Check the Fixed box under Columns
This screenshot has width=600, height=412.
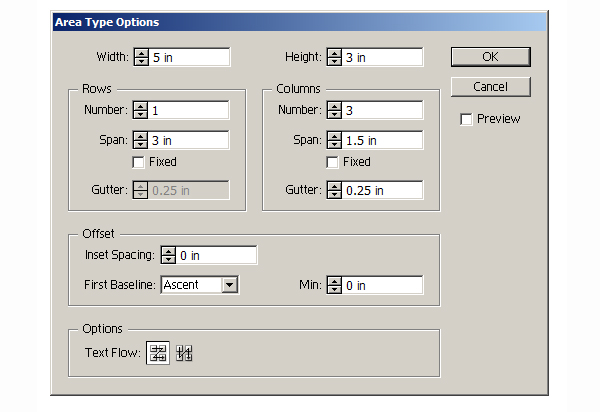click(333, 162)
